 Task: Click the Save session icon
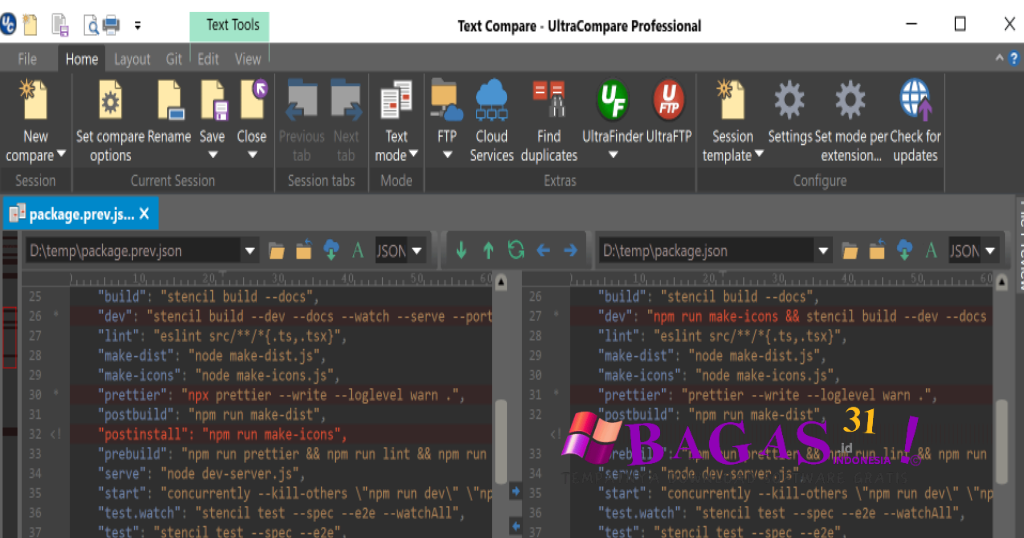tap(213, 100)
